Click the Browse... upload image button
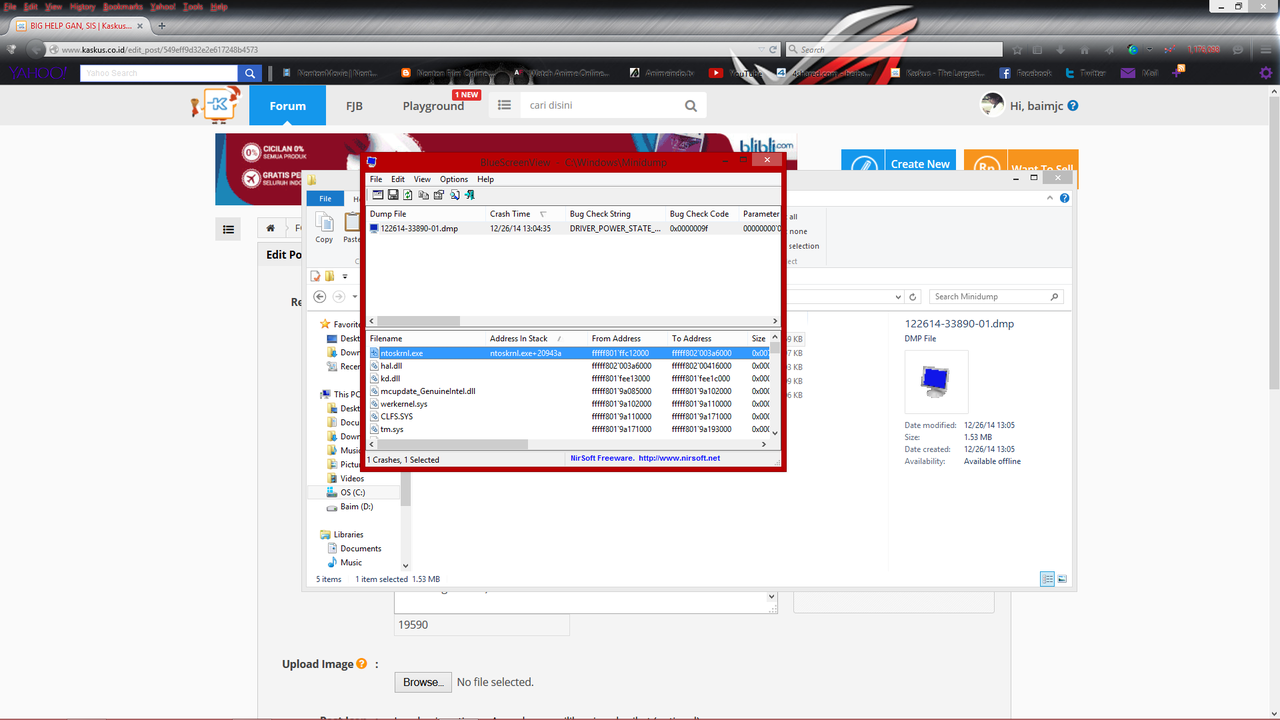 422,682
